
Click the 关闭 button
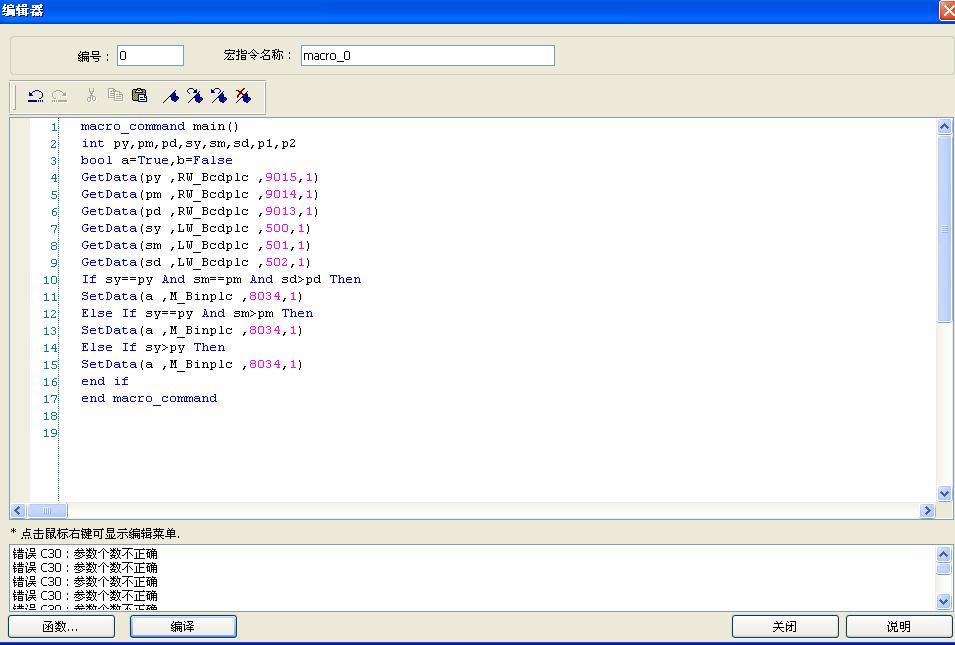[784, 626]
